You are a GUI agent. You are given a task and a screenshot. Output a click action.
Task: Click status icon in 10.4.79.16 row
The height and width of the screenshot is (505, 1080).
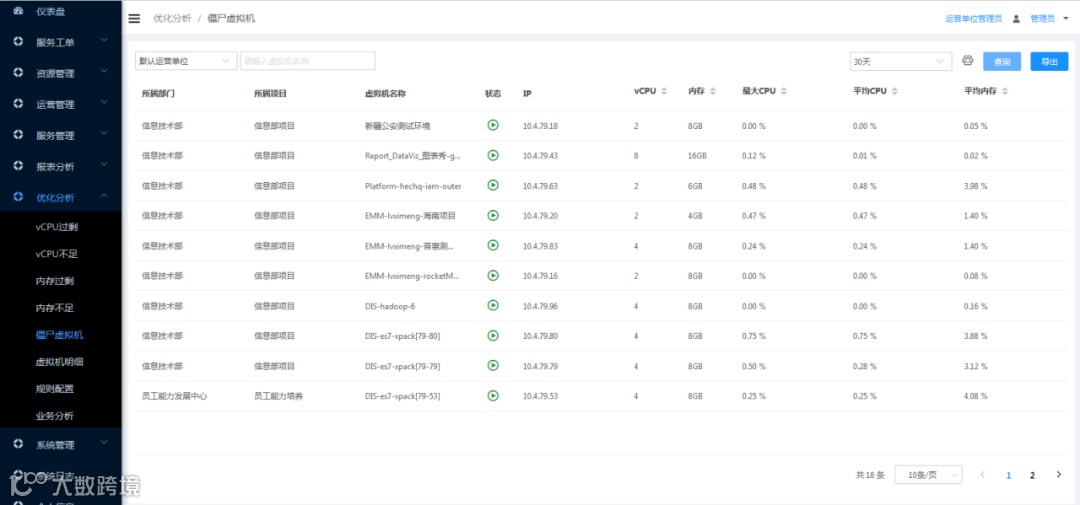pyautogui.click(x=492, y=275)
